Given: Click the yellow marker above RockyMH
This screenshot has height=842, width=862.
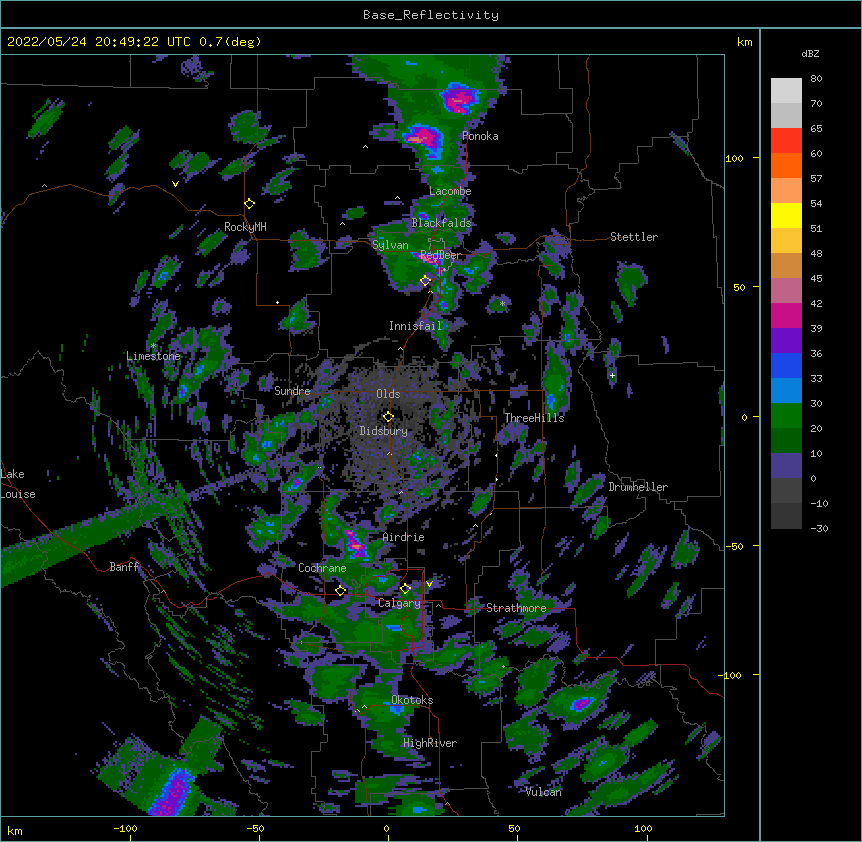Looking at the screenshot, I should [250, 204].
